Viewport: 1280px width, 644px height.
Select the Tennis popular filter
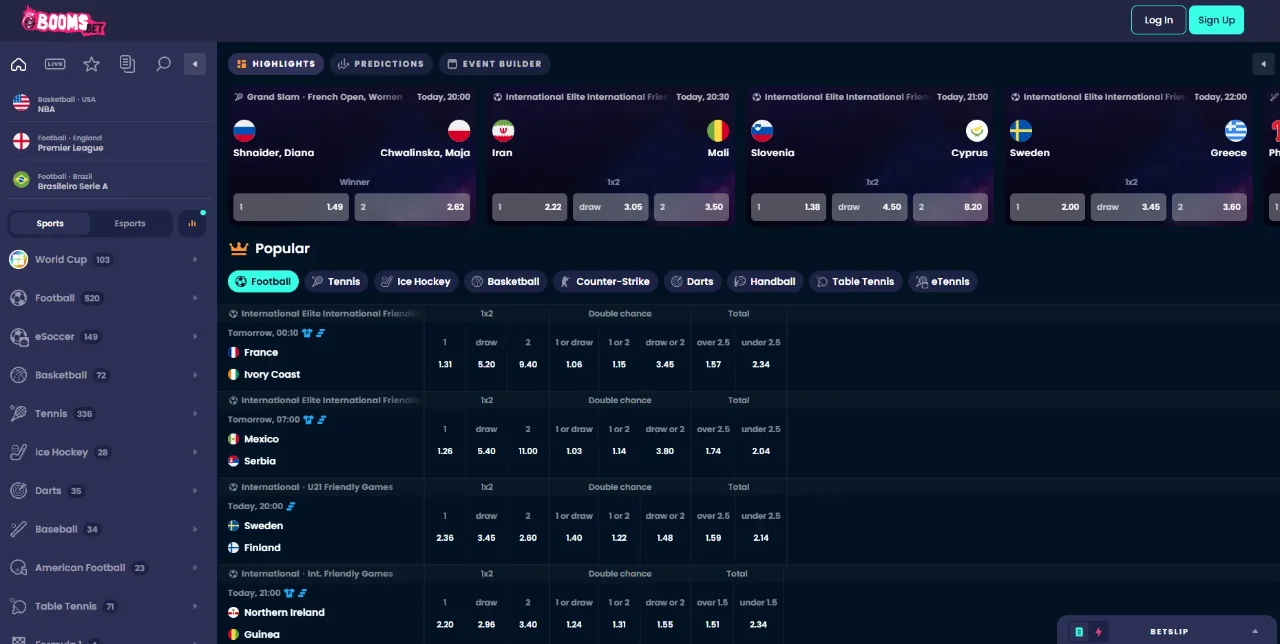pos(337,282)
